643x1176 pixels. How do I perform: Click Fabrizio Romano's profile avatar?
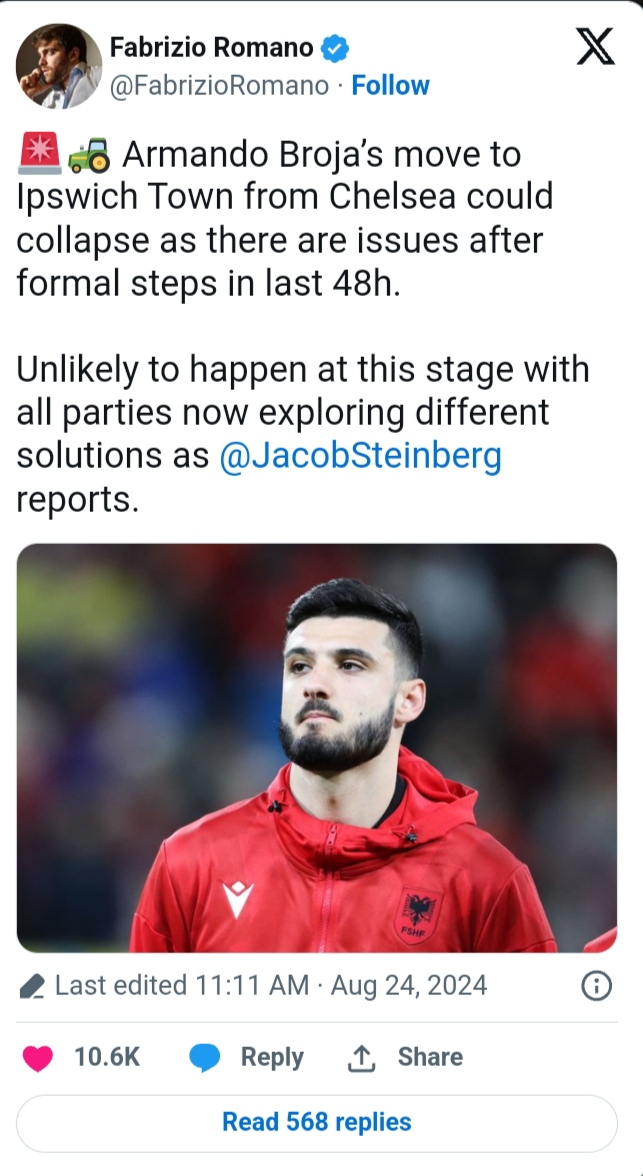coord(59,66)
